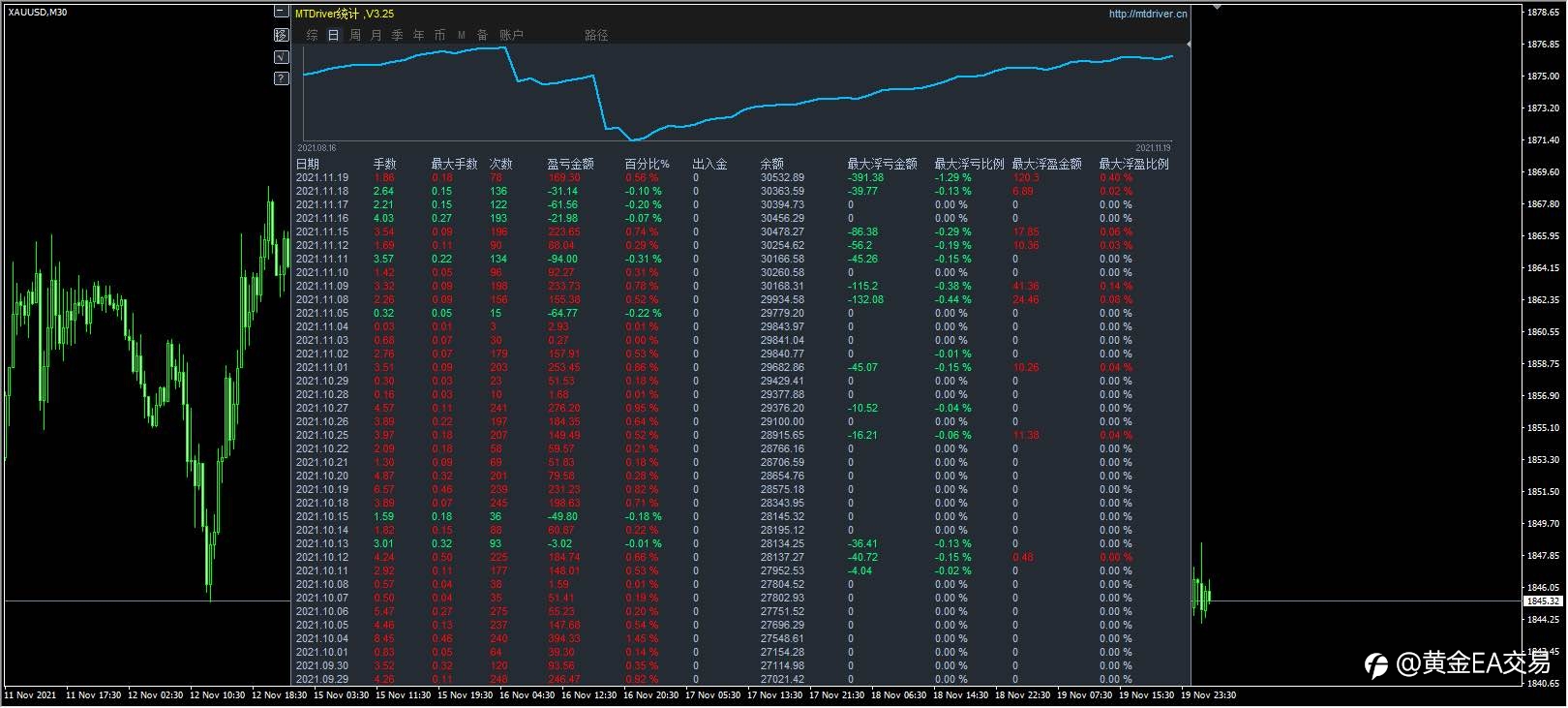Image resolution: width=1568 pixels, height=708 pixels.
Task: Show the 年 yearly statistics tab
Action: point(418,35)
